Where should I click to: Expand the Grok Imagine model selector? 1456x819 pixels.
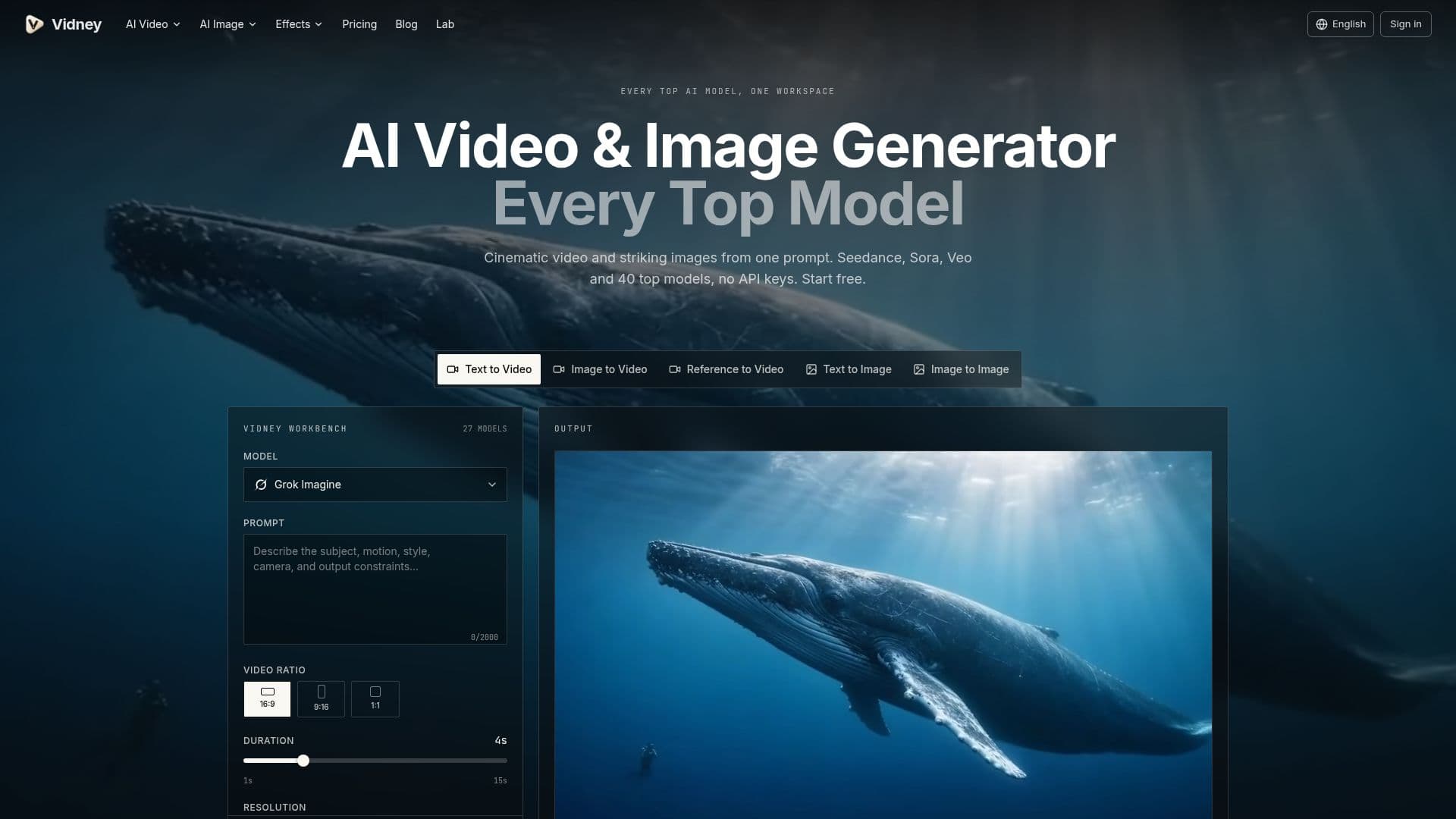tap(375, 485)
